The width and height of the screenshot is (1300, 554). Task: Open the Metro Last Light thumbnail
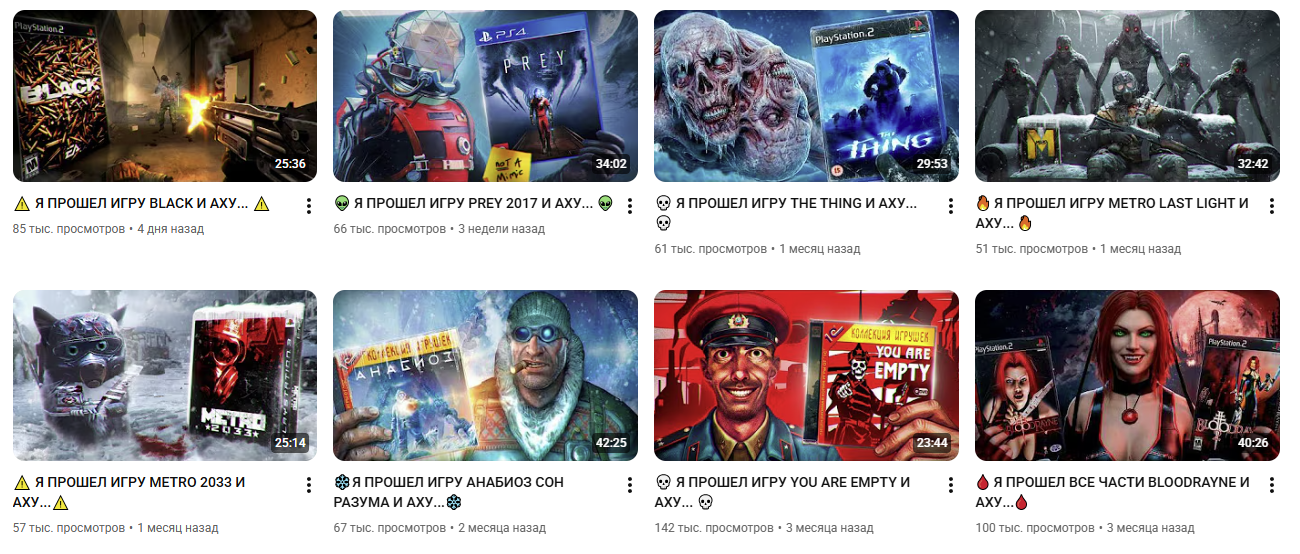coord(1128,96)
